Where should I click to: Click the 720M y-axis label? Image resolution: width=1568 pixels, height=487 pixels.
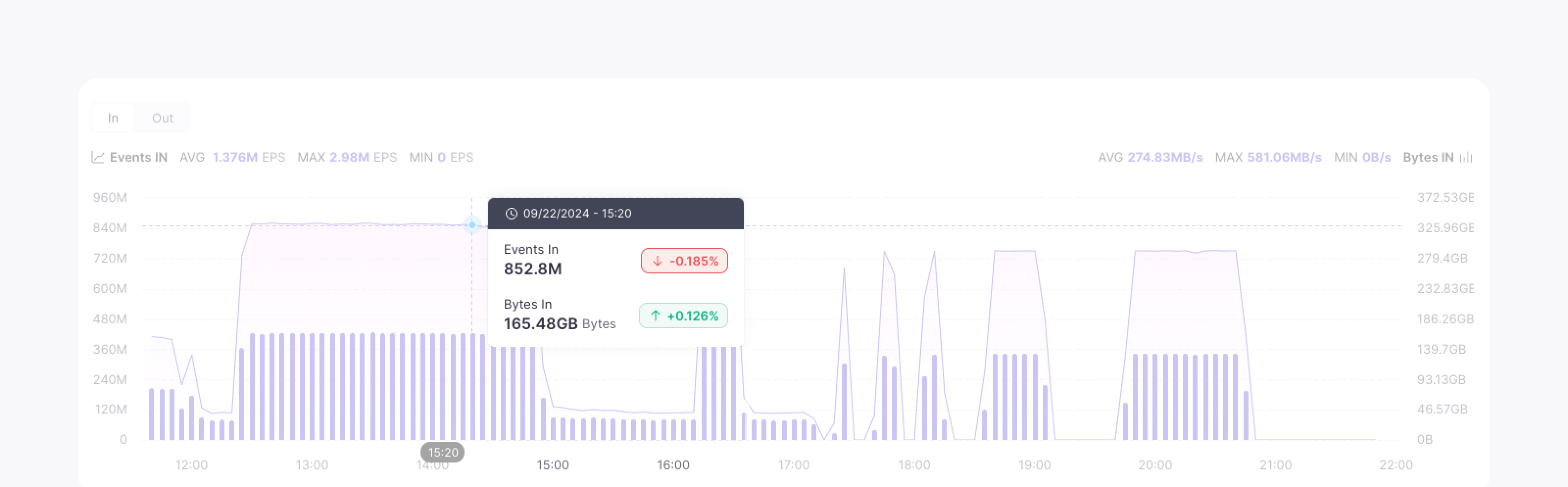(x=110, y=259)
